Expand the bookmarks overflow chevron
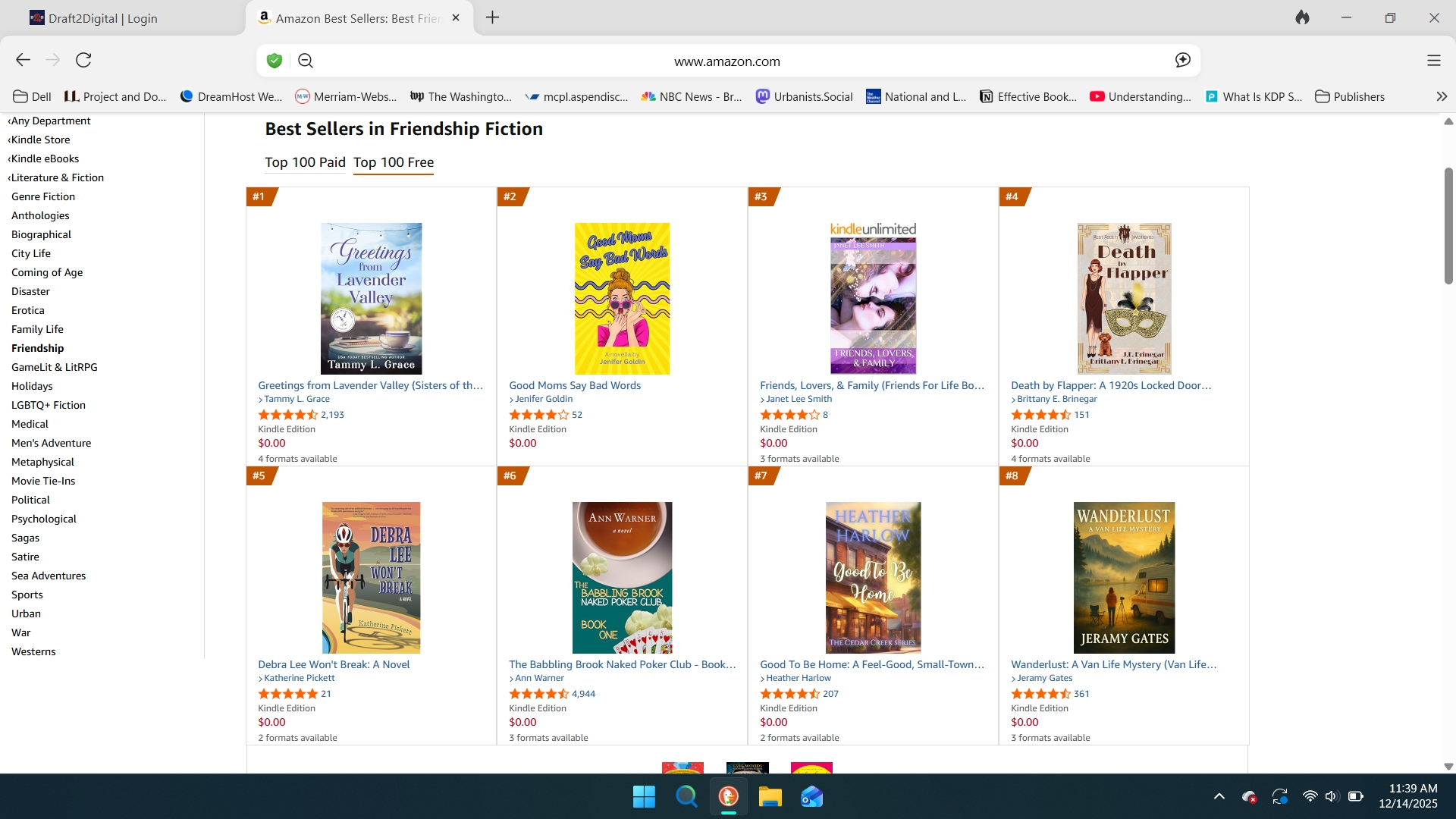 click(x=1441, y=96)
